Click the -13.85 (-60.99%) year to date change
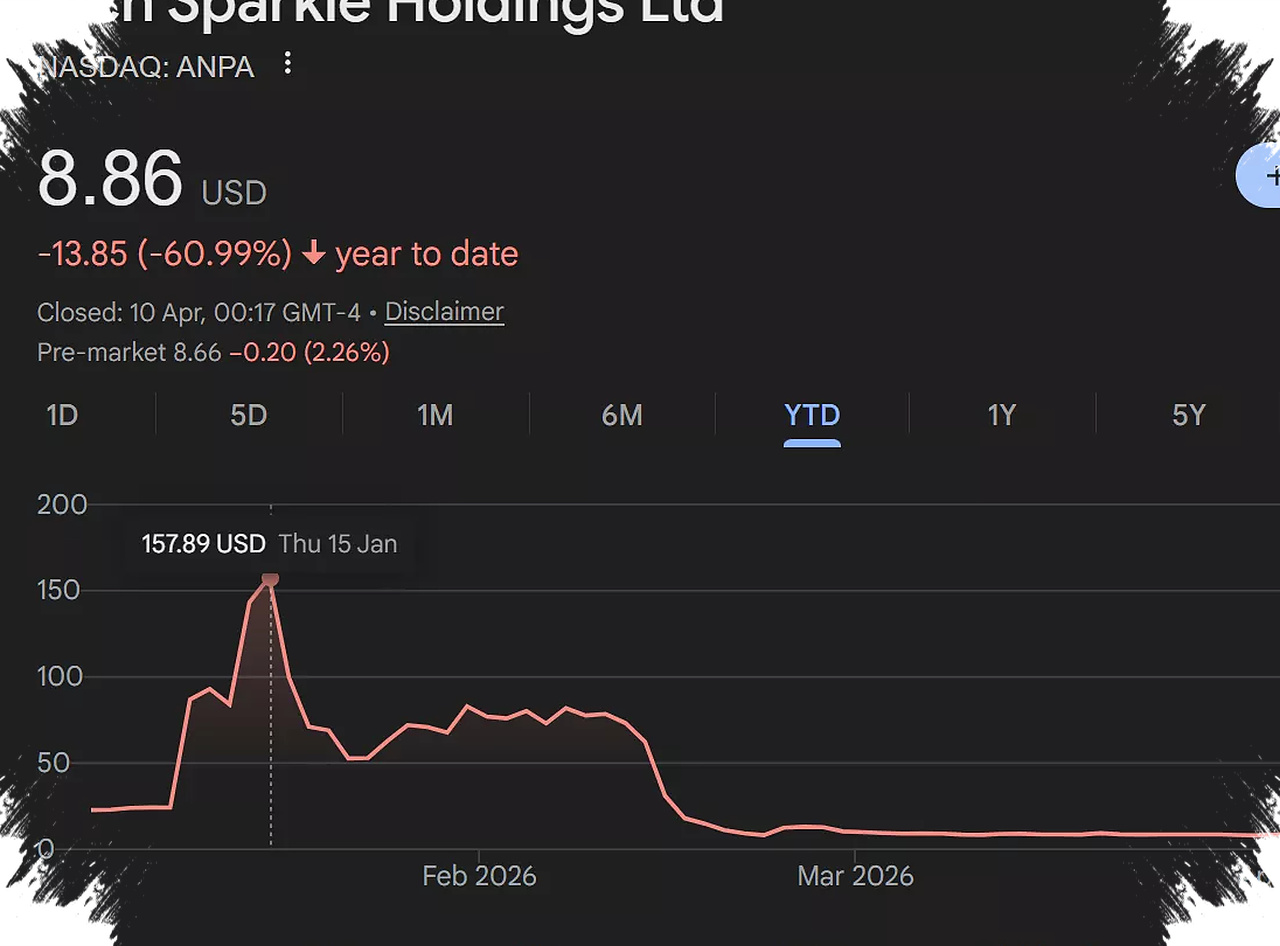The height and width of the screenshot is (946, 1280). 278,254
